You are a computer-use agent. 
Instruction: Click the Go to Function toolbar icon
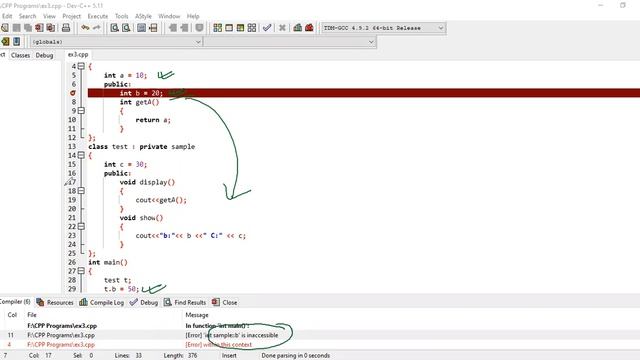coord(141,28)
